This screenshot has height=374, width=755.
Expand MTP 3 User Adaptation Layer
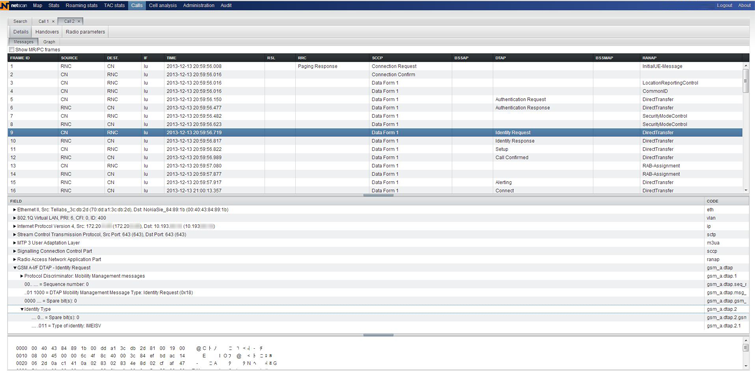click(14, 243)
